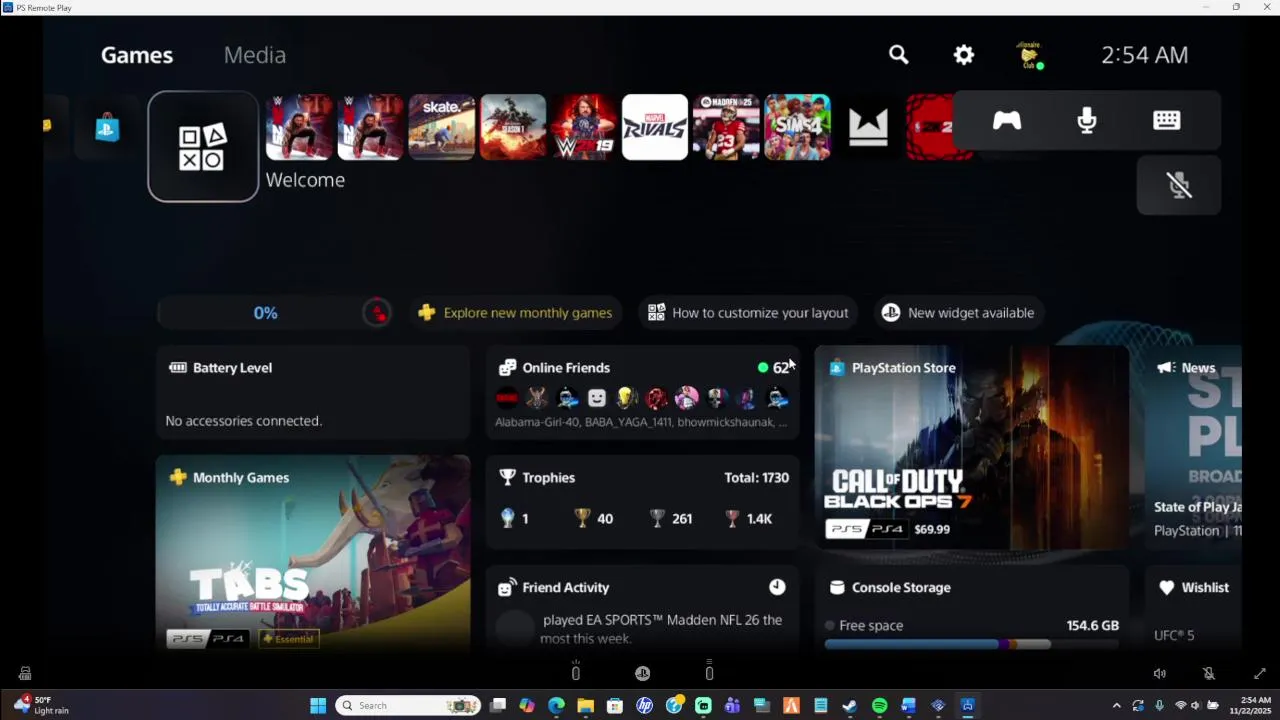Click the red circular download icon

click(377, 313)
